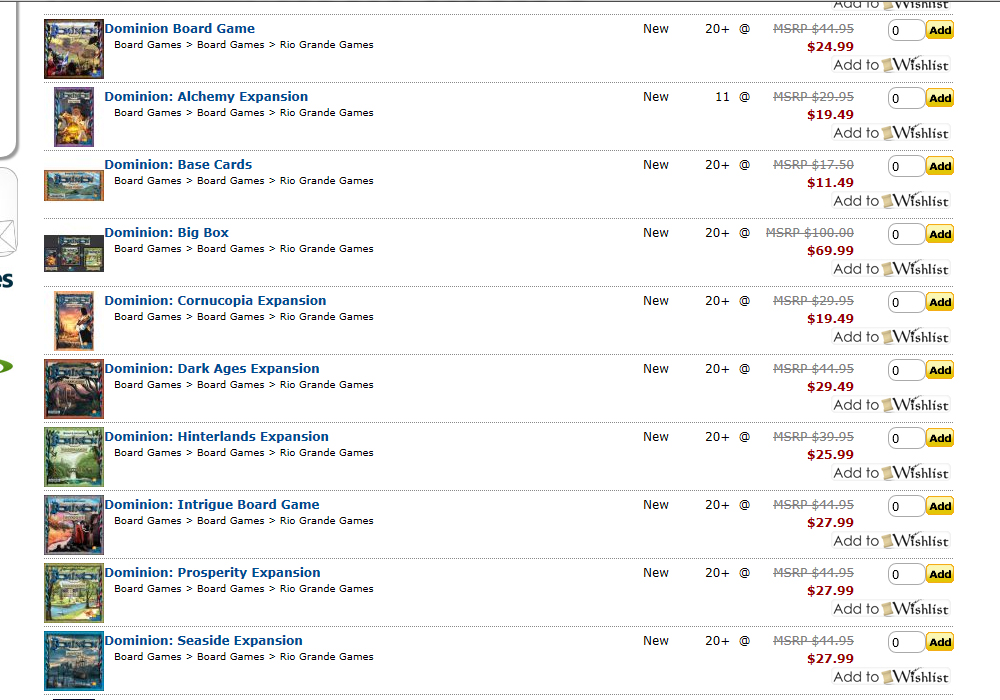Click the Dominion: Alchemy Expansion cover image
Image resolution: width=1000 pixels, height=700 pixels.
[74, 117]
